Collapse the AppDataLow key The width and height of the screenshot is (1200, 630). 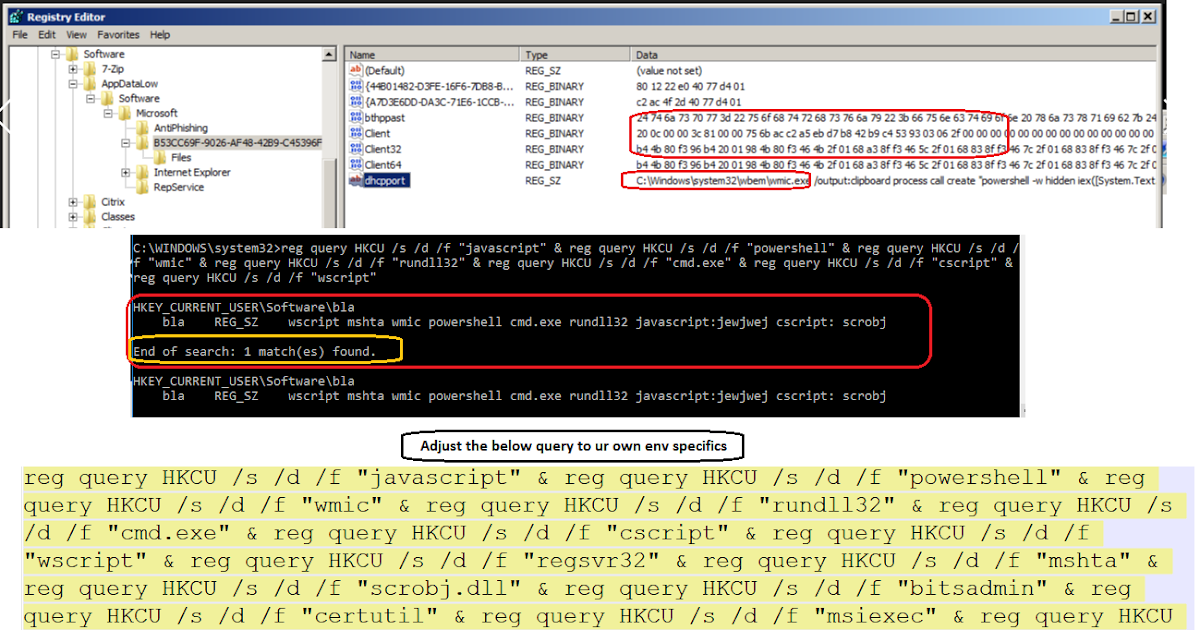[x=74, y=84]
